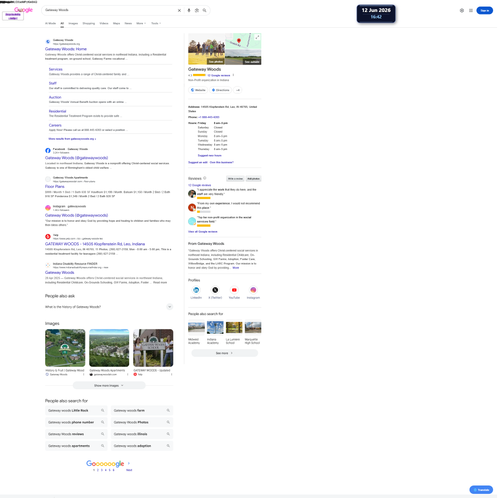Switch to the News tab
The width and height of the screenshot is (500, 498).
(128, 23)
